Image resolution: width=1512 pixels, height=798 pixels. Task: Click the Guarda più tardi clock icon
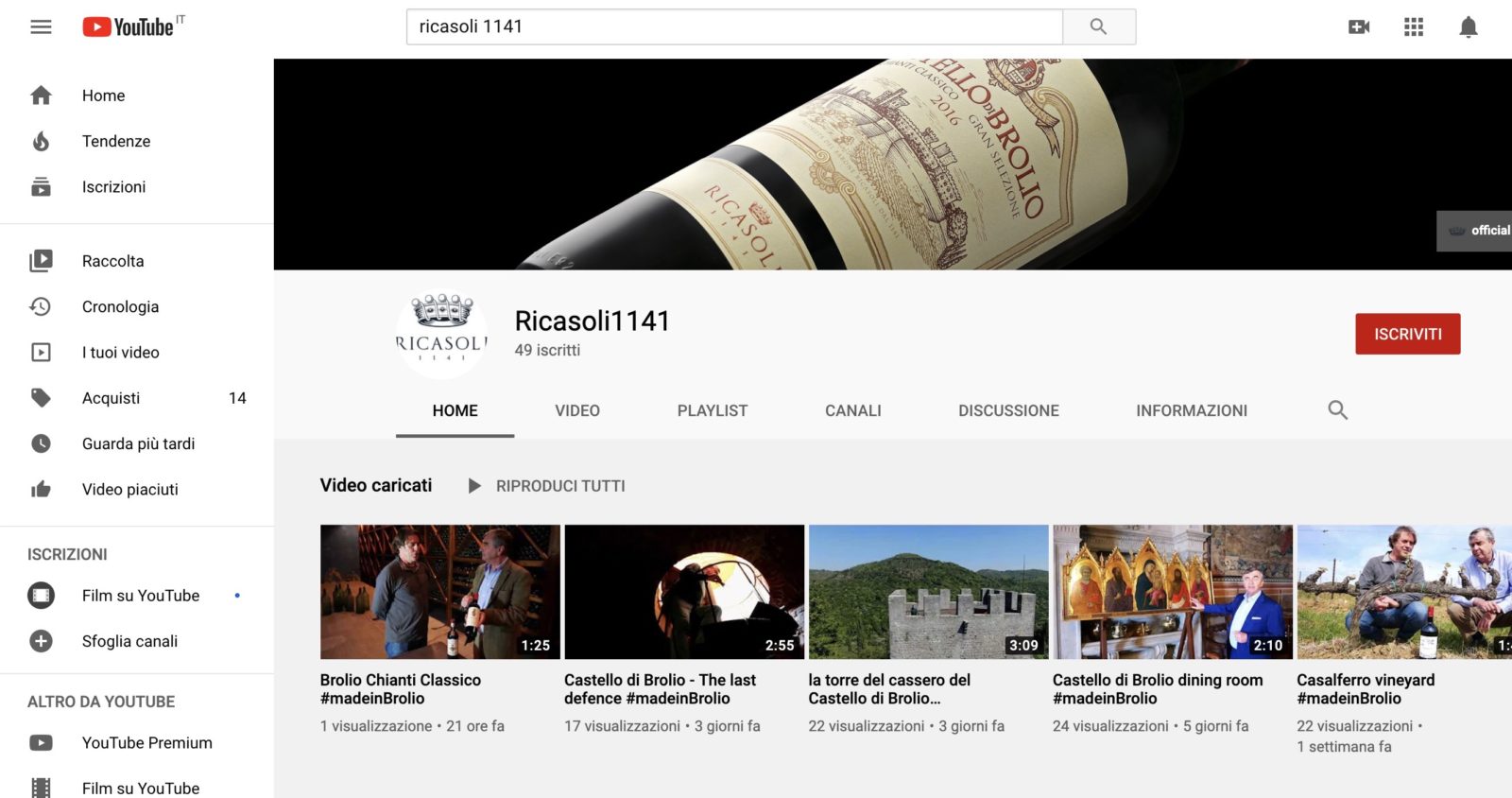[41, 443]
